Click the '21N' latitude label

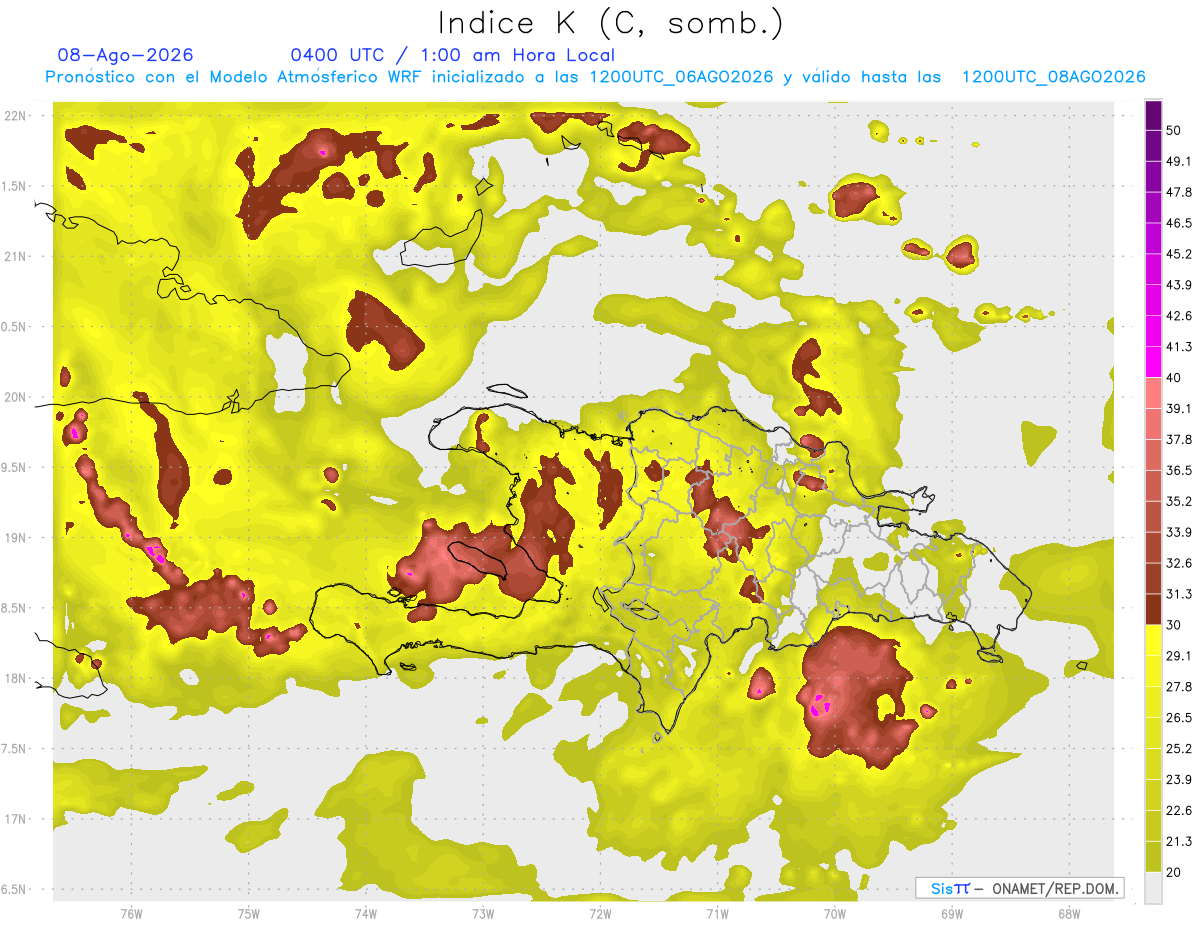[16, 256]
